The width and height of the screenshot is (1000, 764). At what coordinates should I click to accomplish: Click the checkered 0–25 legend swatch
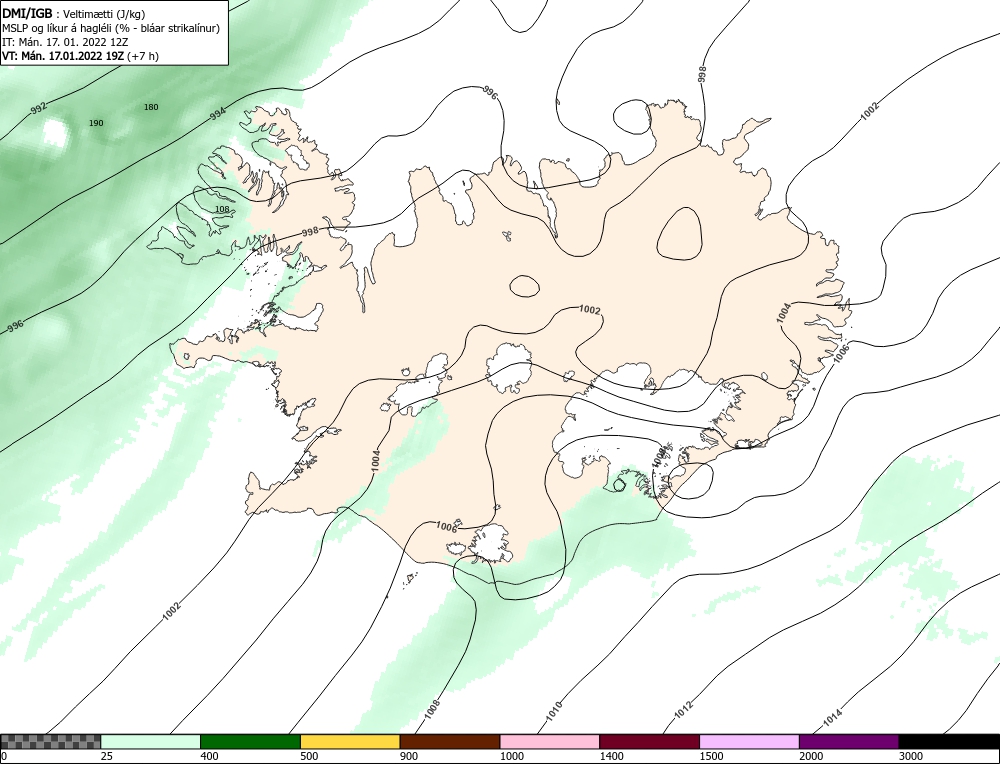coord(50,742)
